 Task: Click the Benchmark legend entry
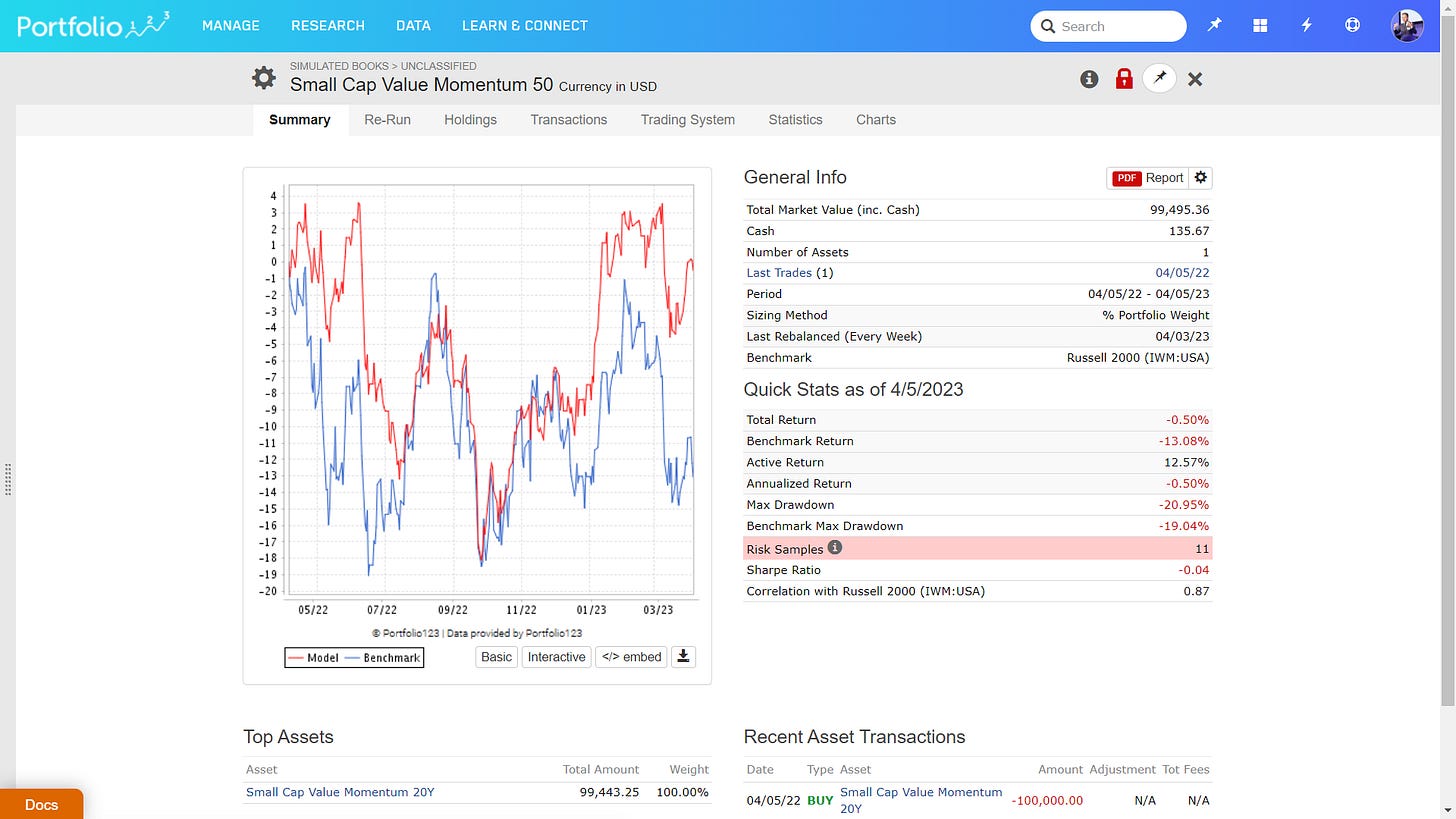coord(382,658)
